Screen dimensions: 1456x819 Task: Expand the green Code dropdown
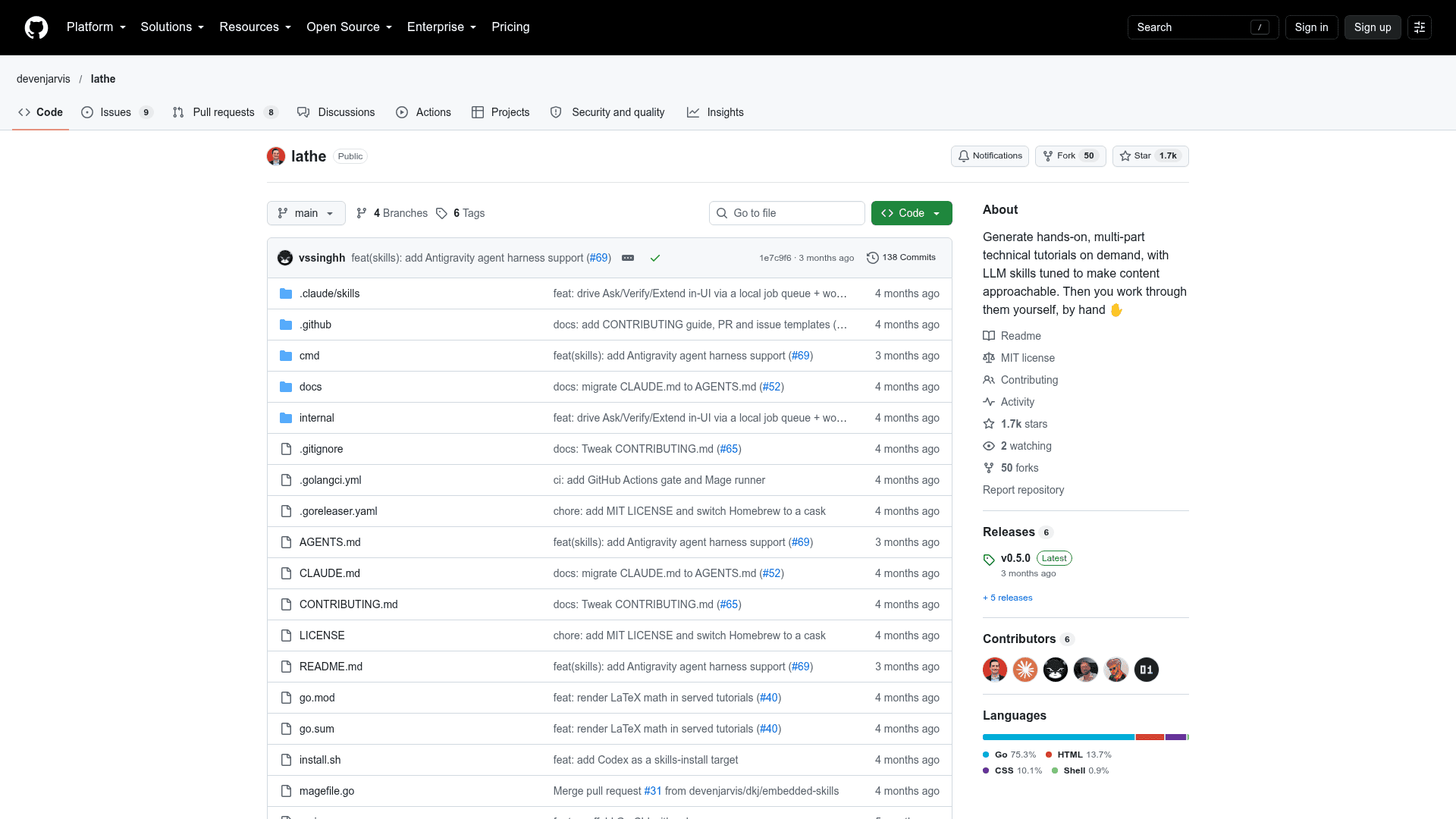coord(912,213)
